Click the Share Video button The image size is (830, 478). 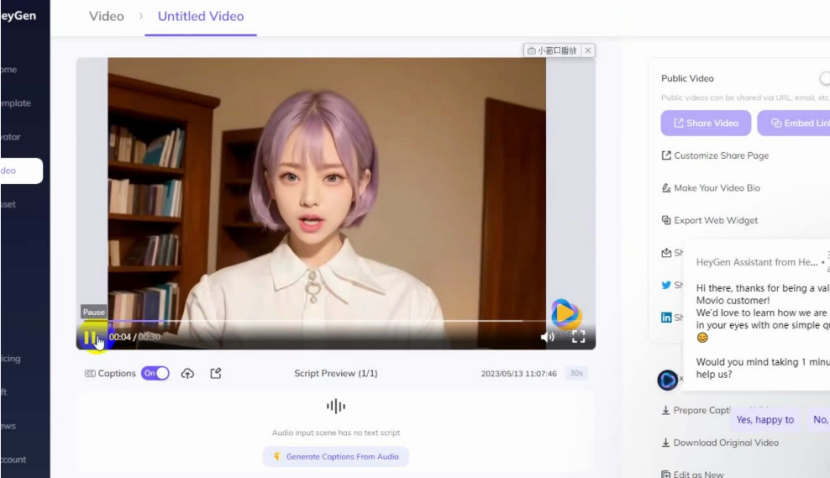coord(705,123)
